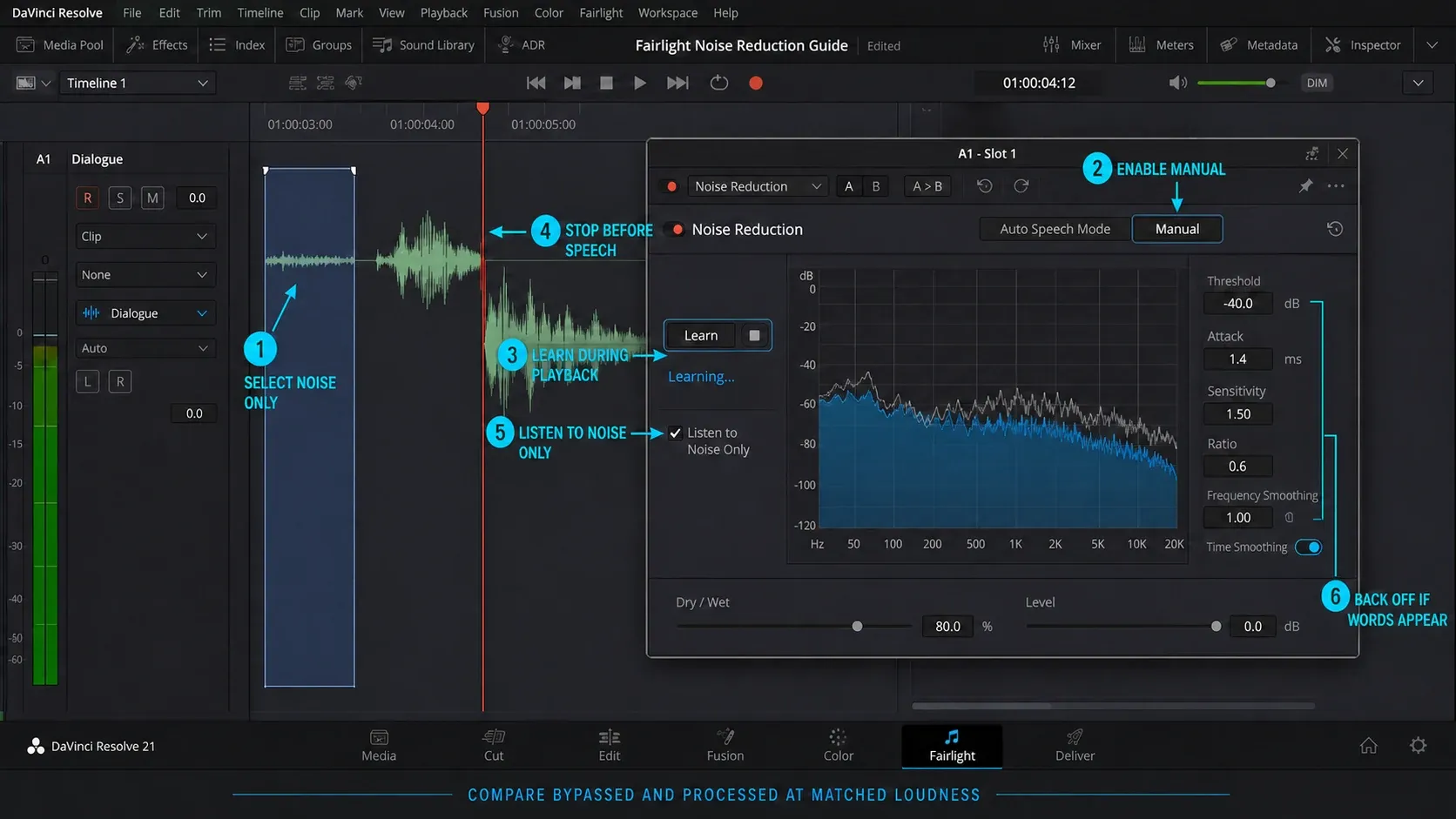The image size is (1456, 819).
Task: Open the Metadata panel
Action: 1258,44
